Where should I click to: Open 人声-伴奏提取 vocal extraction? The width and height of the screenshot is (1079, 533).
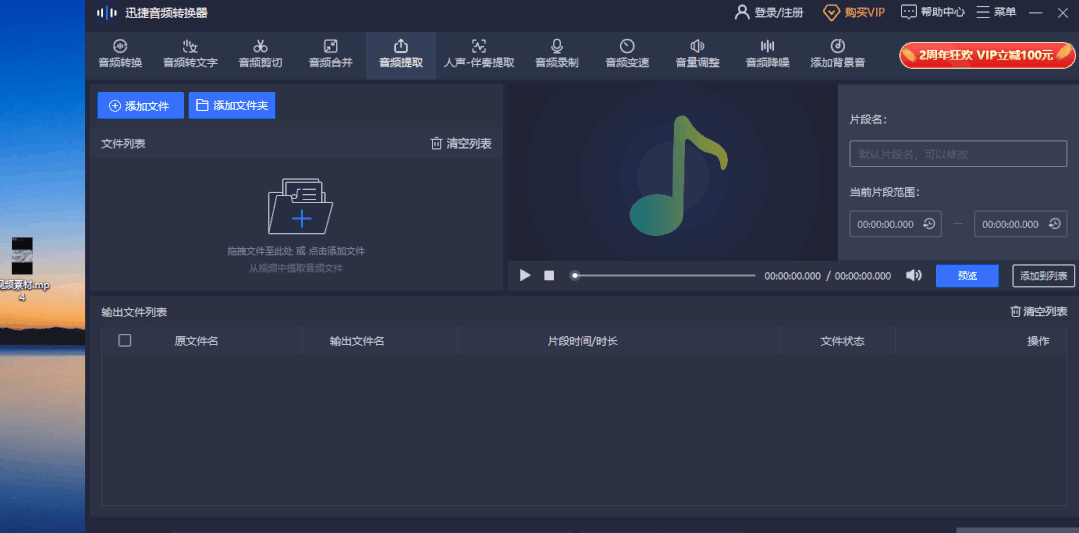click(479, 54)
